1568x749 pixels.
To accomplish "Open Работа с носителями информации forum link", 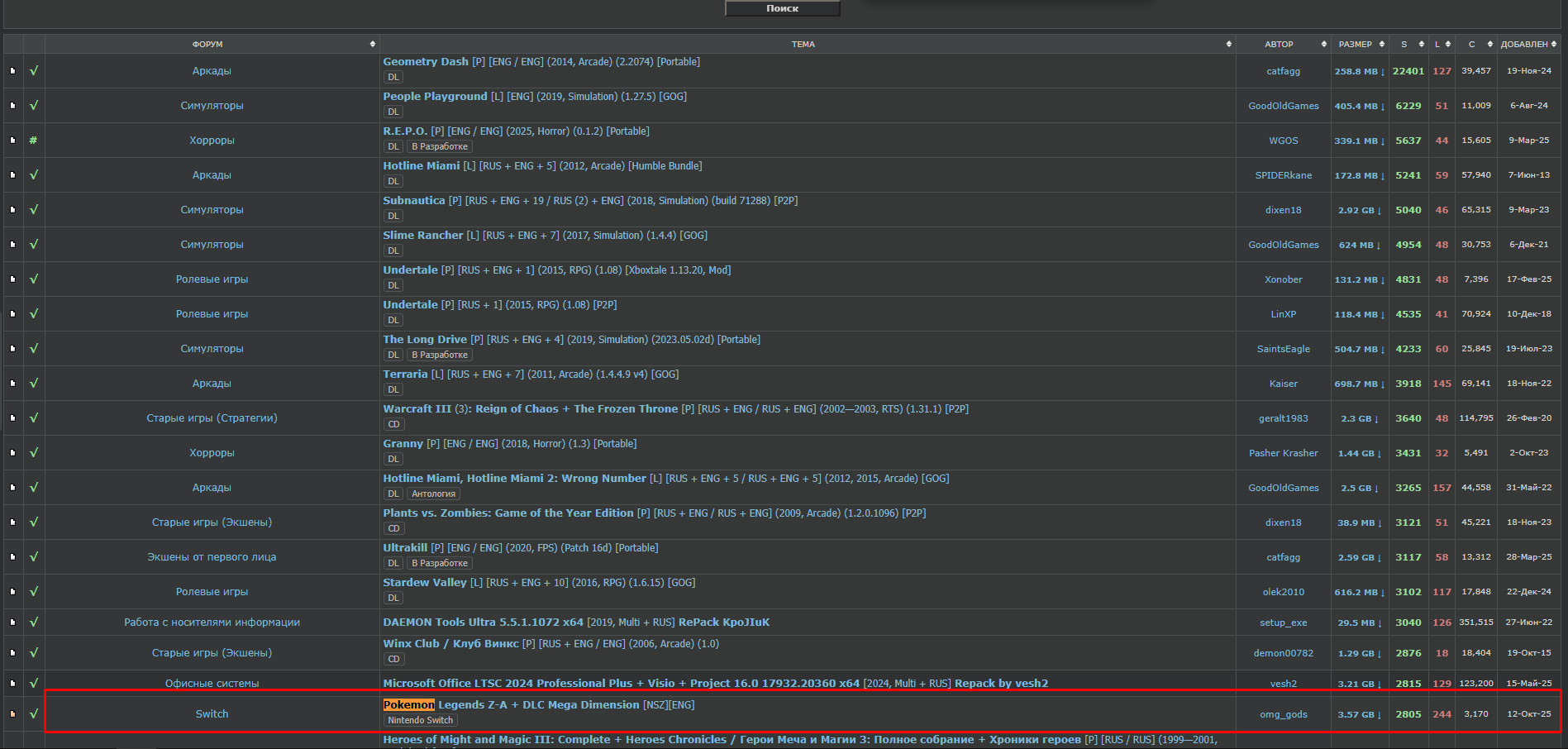I will click(212, 623).
